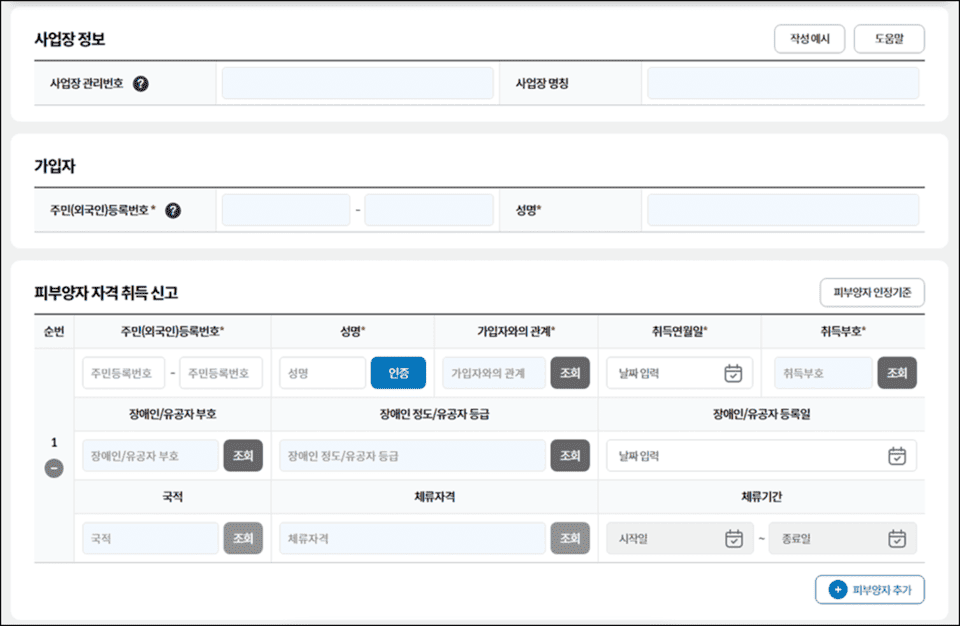Open 피부양자 인정기준 button
Viewport: 960px width, 626px height.
pyautogui.click(x=872, y=292)
